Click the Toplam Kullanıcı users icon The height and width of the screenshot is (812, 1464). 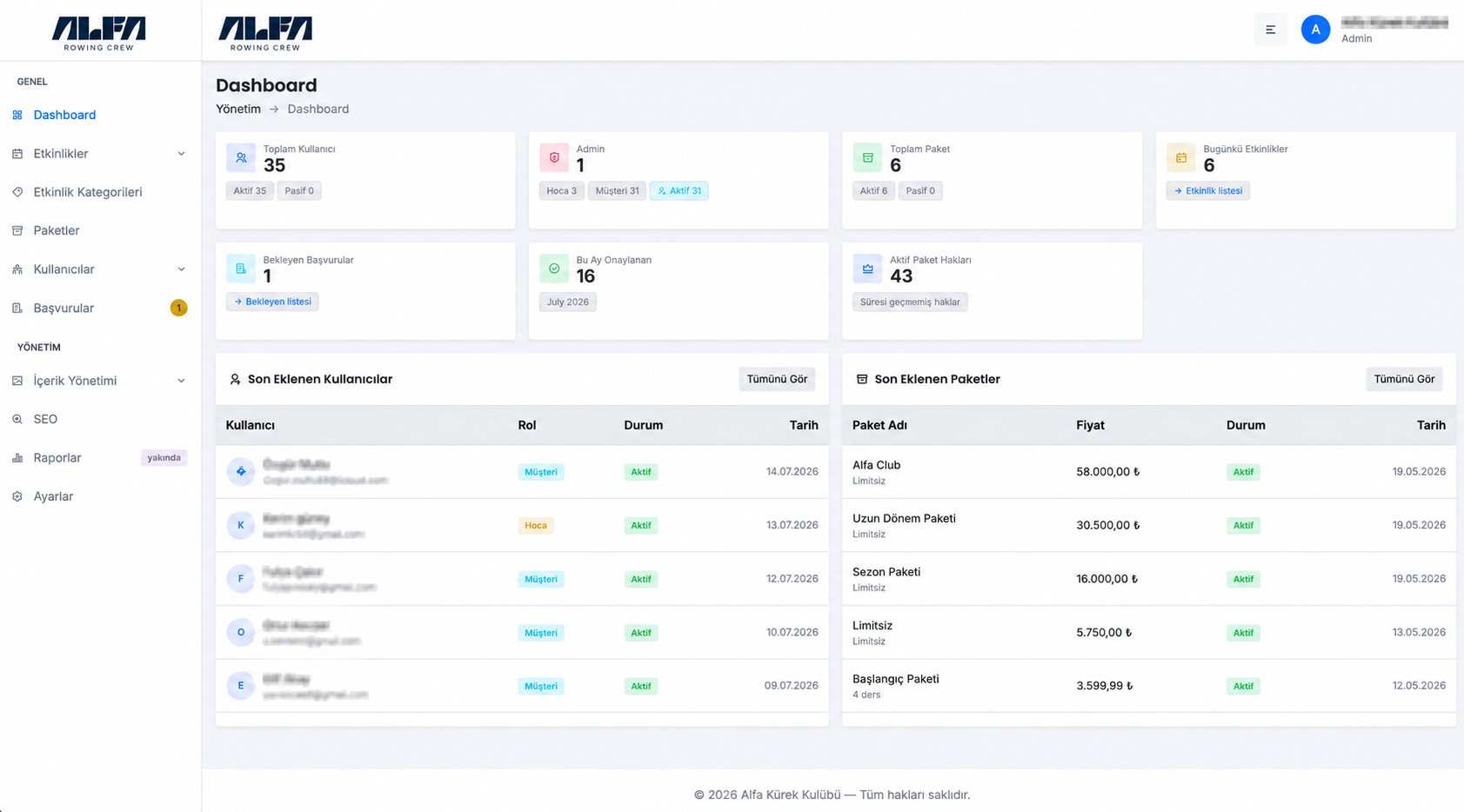click(241, 157)
